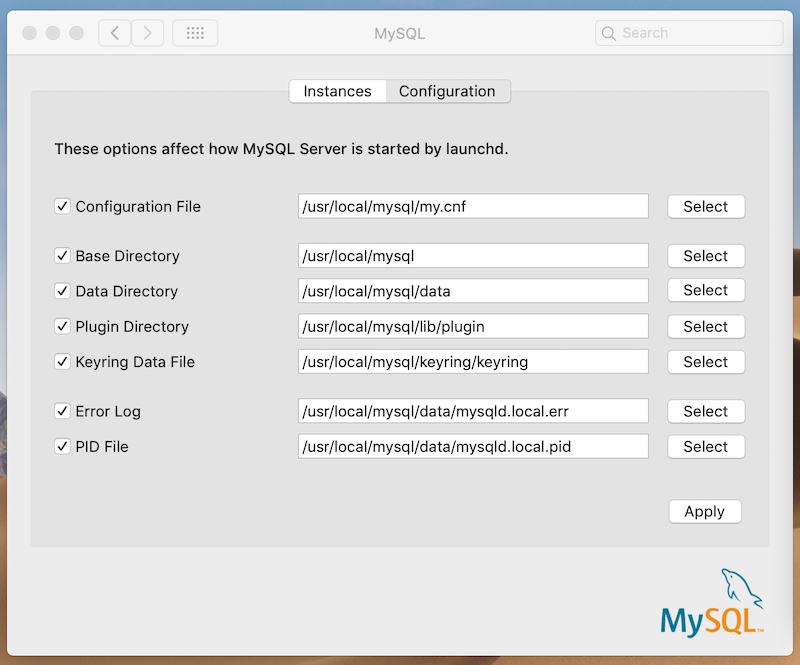Image resolution: width=800 pixels, height=665 pixels.
Task: Uncheck the Keyring Data File checkbox
Action: click(62, 361)
